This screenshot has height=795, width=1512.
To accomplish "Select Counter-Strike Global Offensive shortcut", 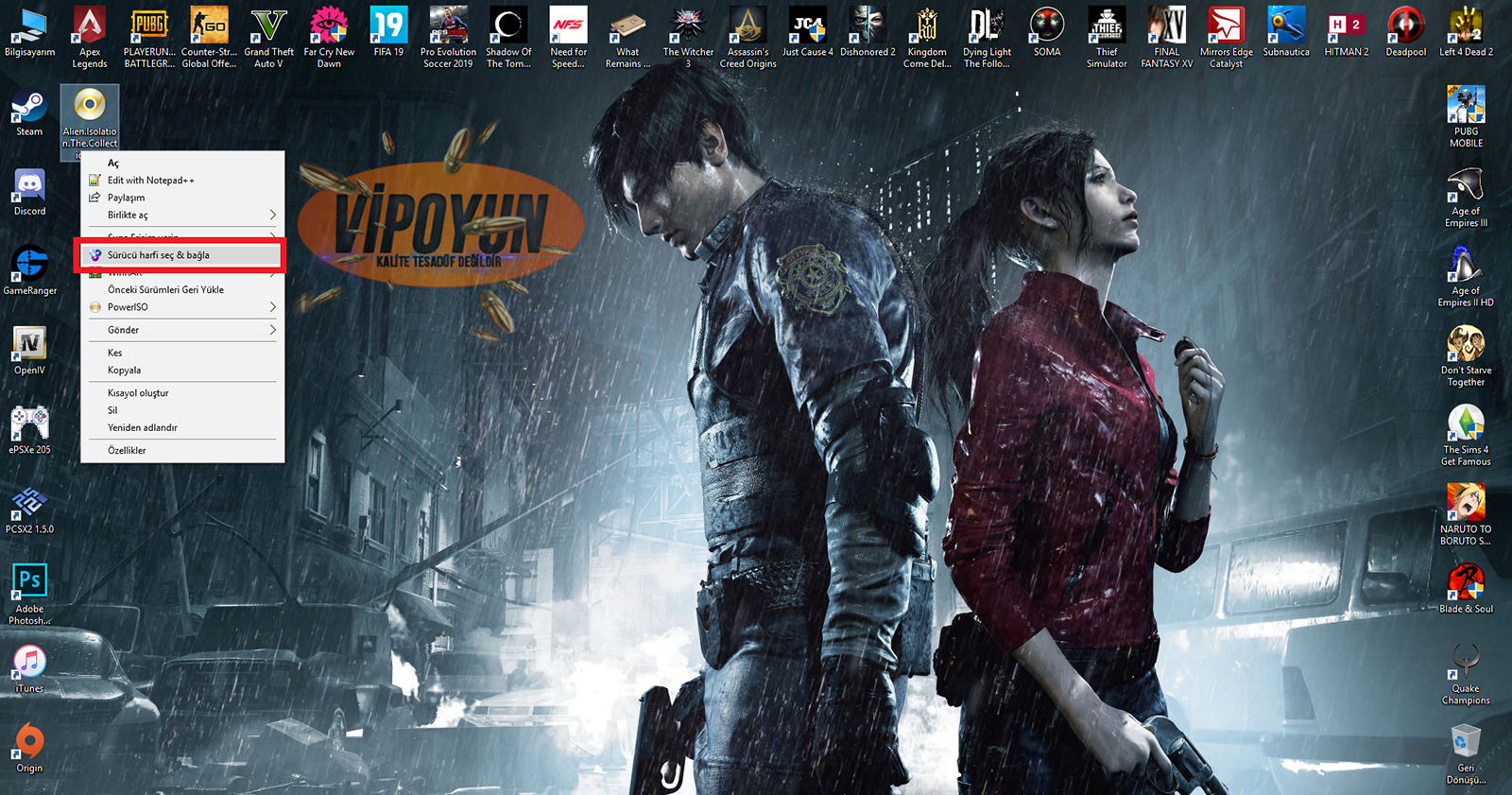I will click(x=209, y=38).
